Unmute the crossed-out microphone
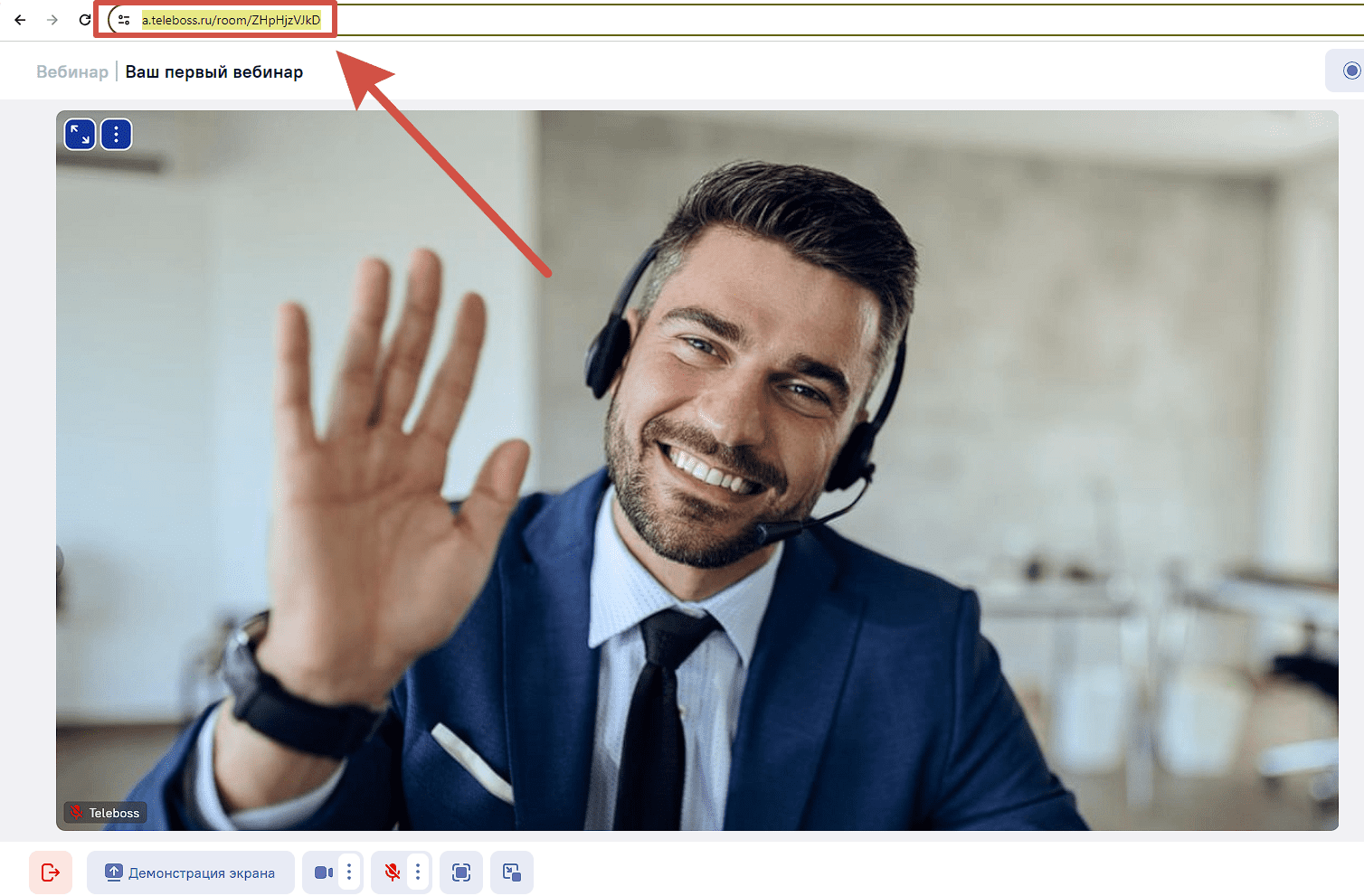 point(392,872)
